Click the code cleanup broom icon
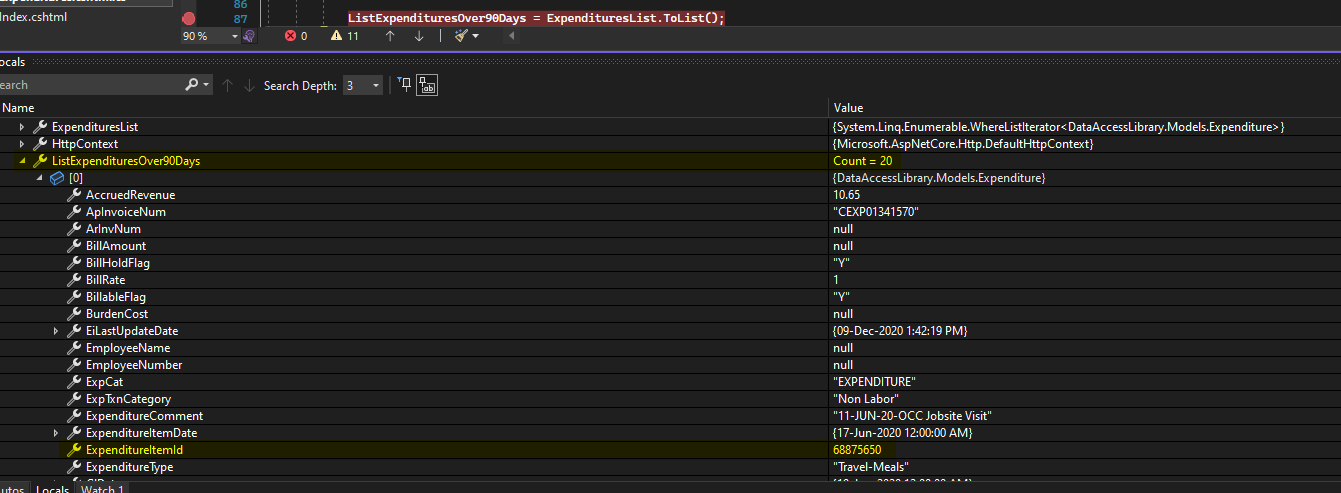The image size is (1341, 493). click(461, 36)
